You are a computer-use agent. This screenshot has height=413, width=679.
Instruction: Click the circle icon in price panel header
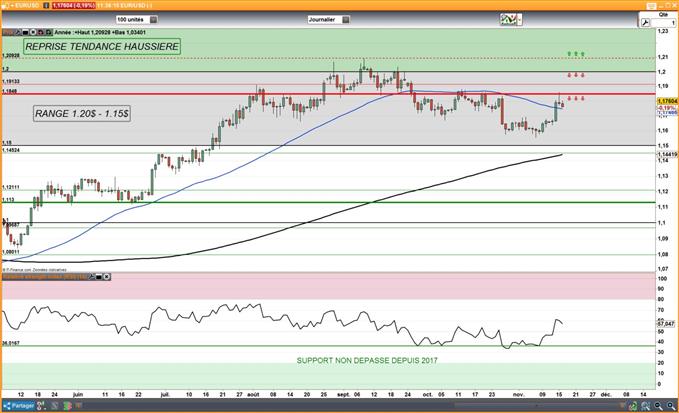pyautogui.click(x=33, y=32)
